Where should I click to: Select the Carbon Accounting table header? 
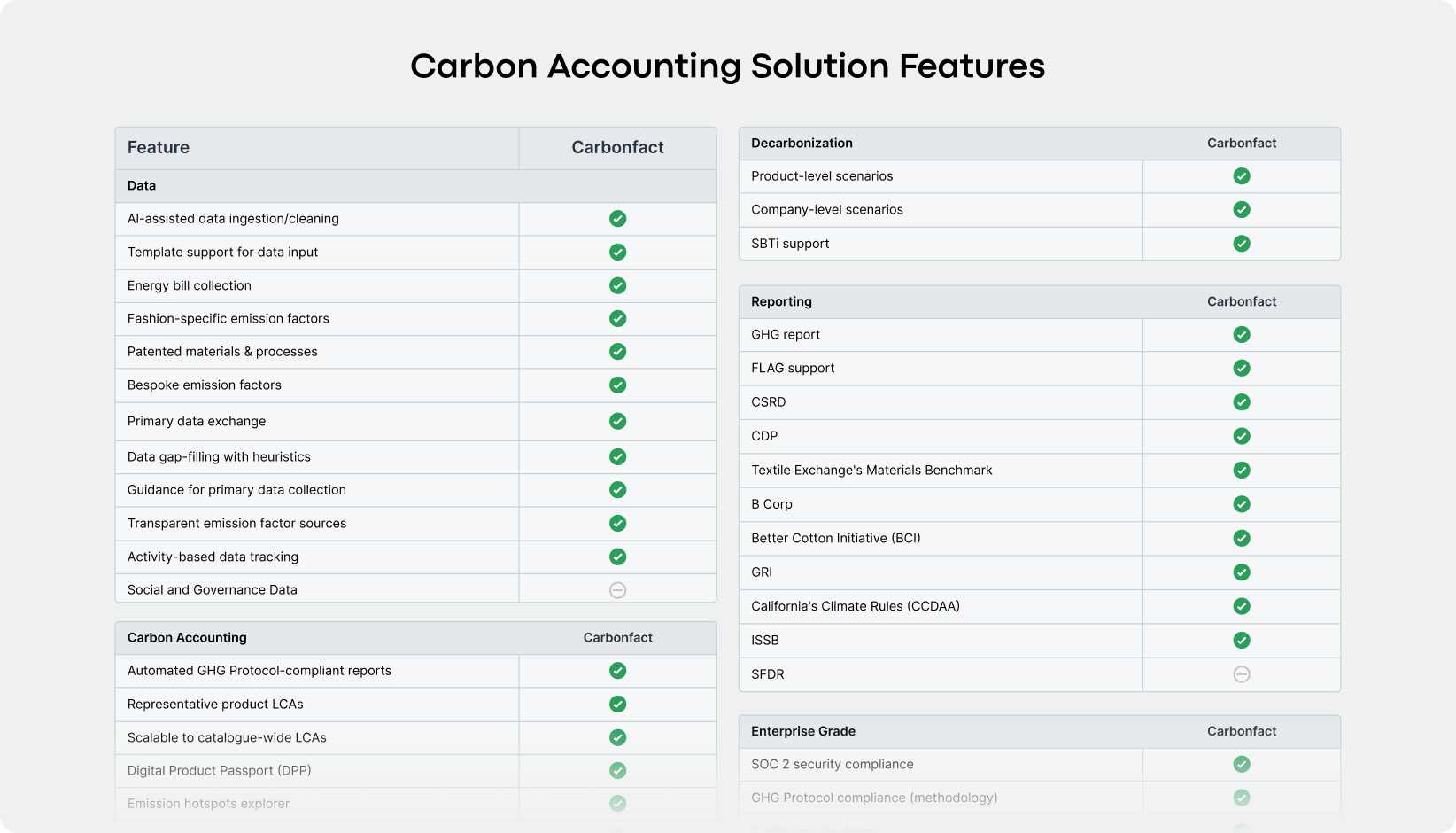click(187, 638)
